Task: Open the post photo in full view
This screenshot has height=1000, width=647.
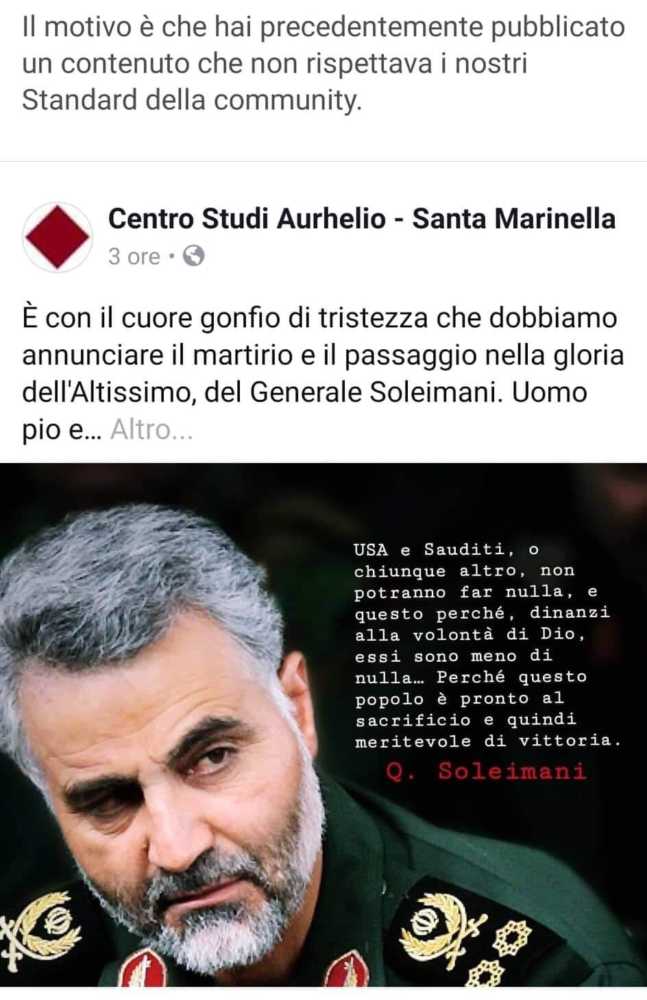Action: click(x=324, y=724)
